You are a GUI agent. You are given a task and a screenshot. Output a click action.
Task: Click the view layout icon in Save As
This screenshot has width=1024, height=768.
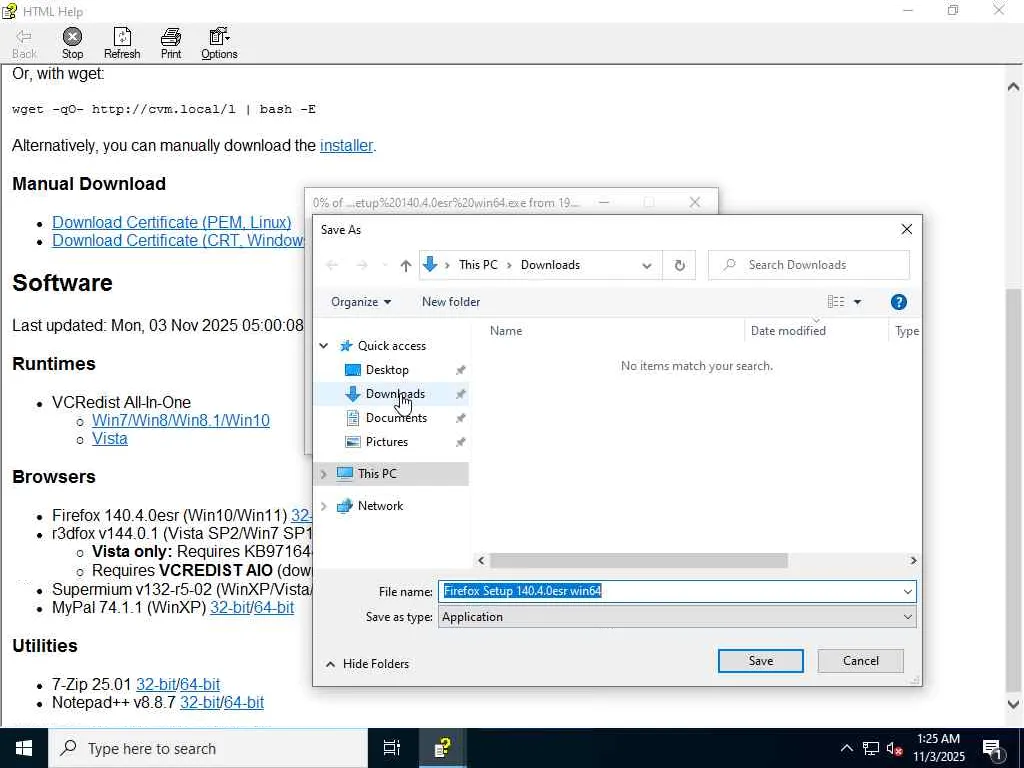(x=836, y=302)
